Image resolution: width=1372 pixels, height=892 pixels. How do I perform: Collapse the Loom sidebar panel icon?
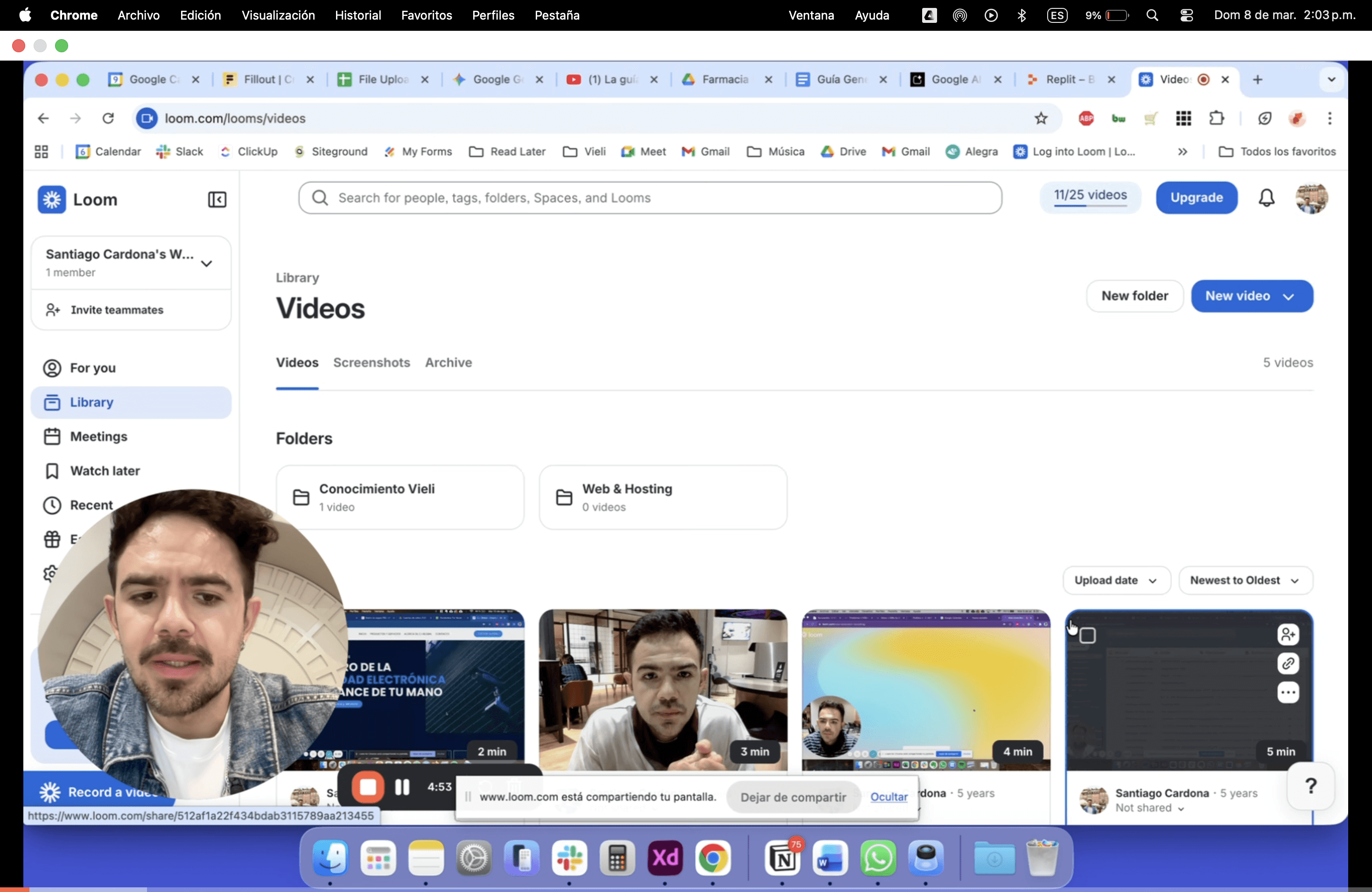coord(217,199)
